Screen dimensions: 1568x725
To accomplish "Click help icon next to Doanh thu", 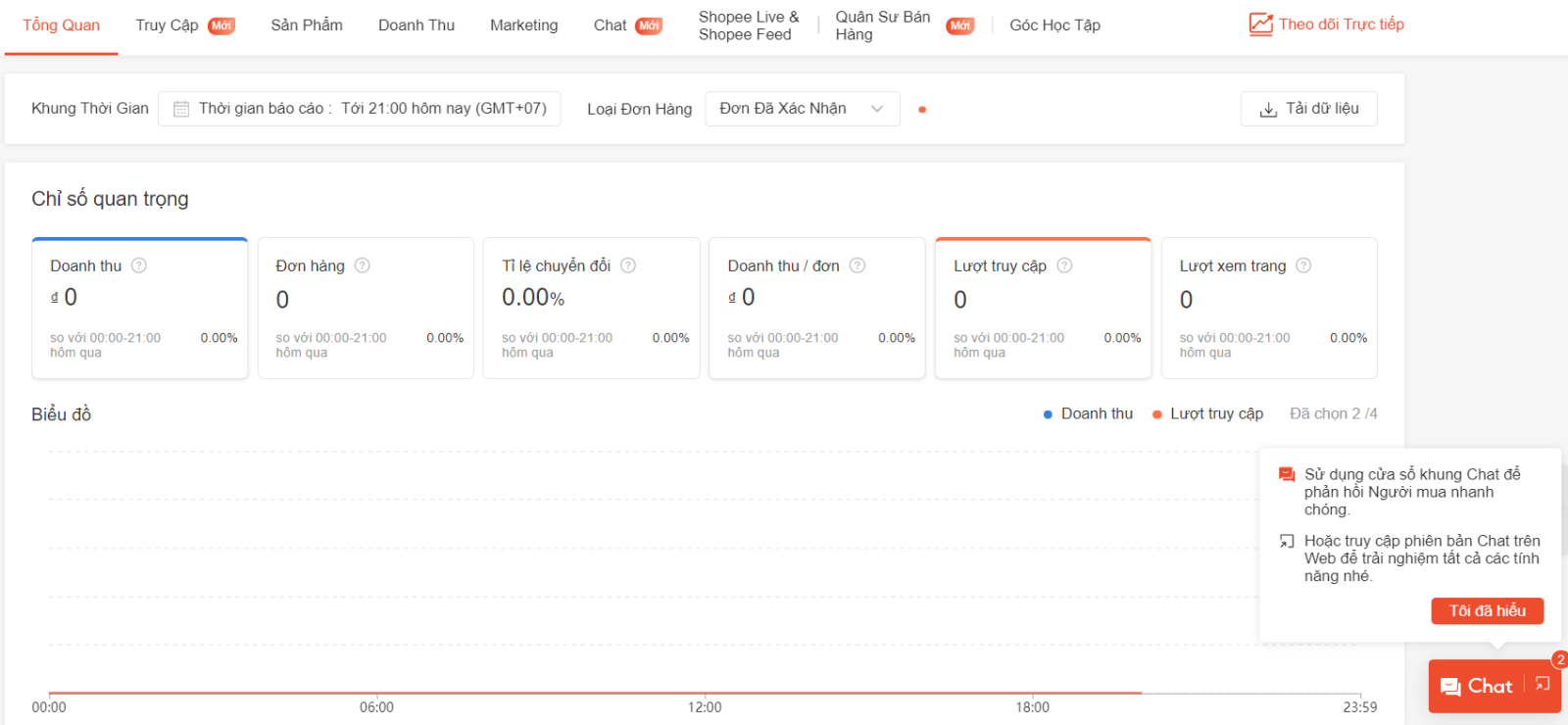I will [139, 266].
